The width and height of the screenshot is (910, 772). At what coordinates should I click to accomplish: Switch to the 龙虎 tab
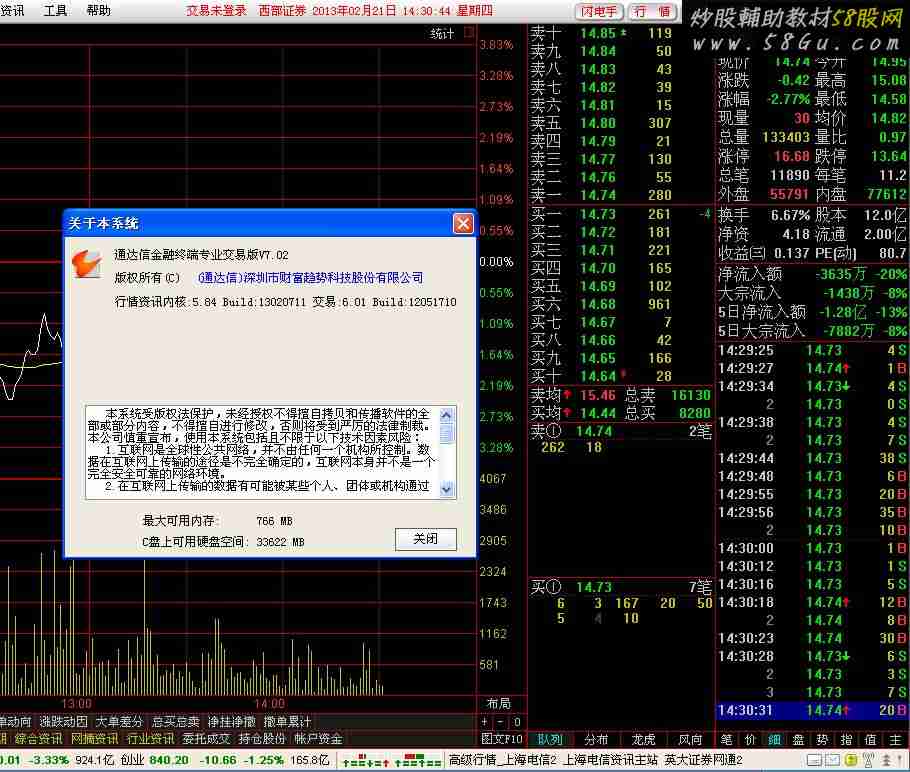643,739
